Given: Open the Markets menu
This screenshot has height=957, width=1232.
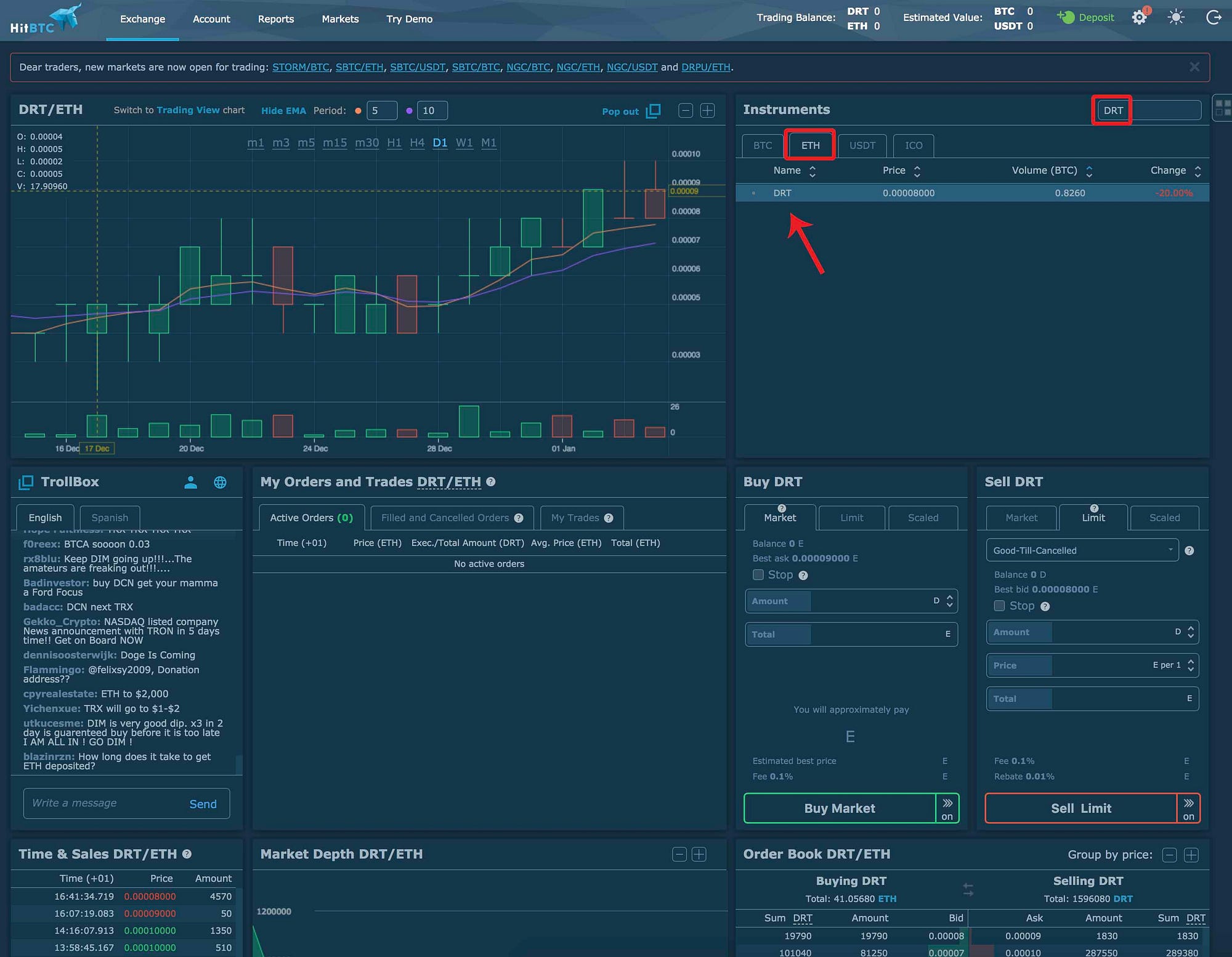Looking at the screenshot, I should point(340,19).
